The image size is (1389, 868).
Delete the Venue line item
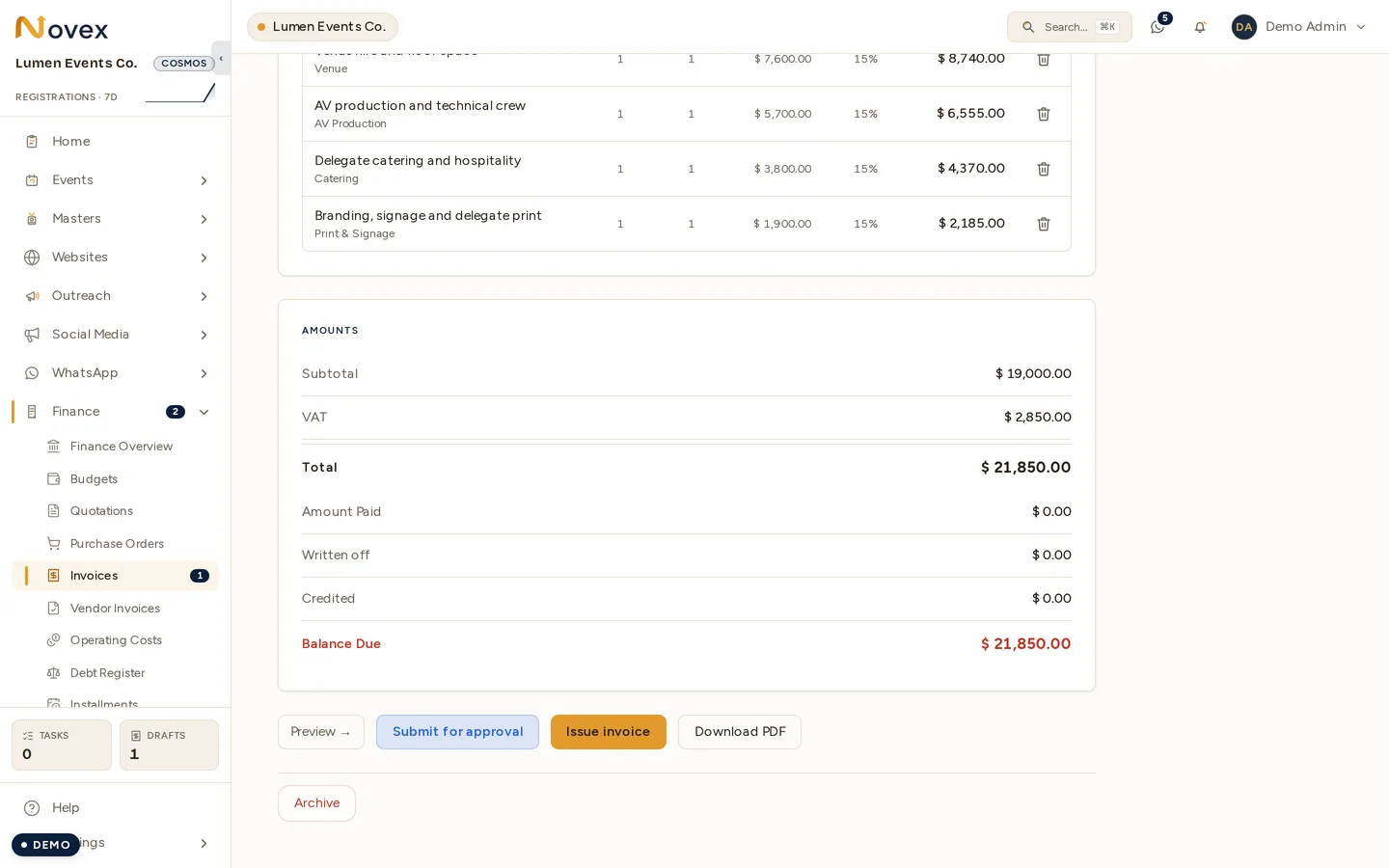(x=1043, y=60)
